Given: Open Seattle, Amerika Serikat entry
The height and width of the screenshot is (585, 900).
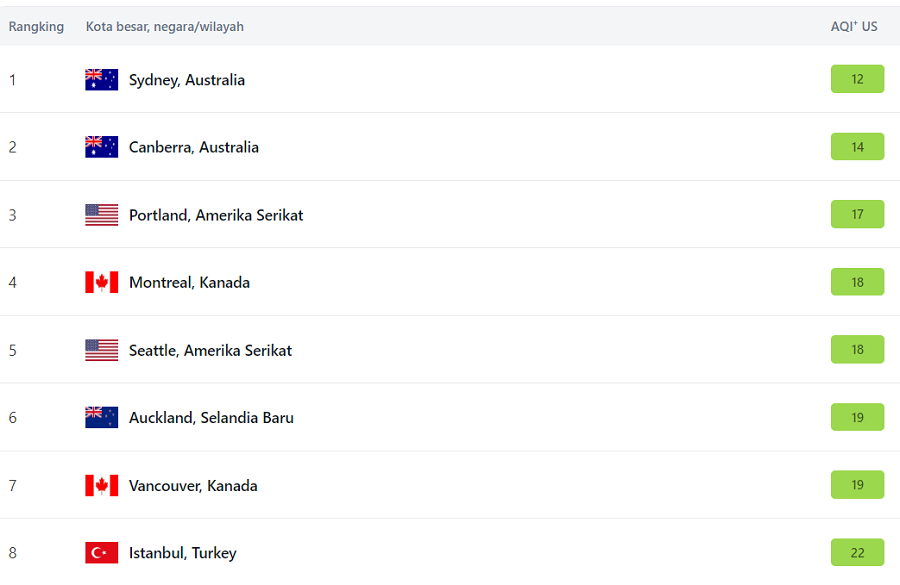Looking at the screenshot, I should coord(210,350).
